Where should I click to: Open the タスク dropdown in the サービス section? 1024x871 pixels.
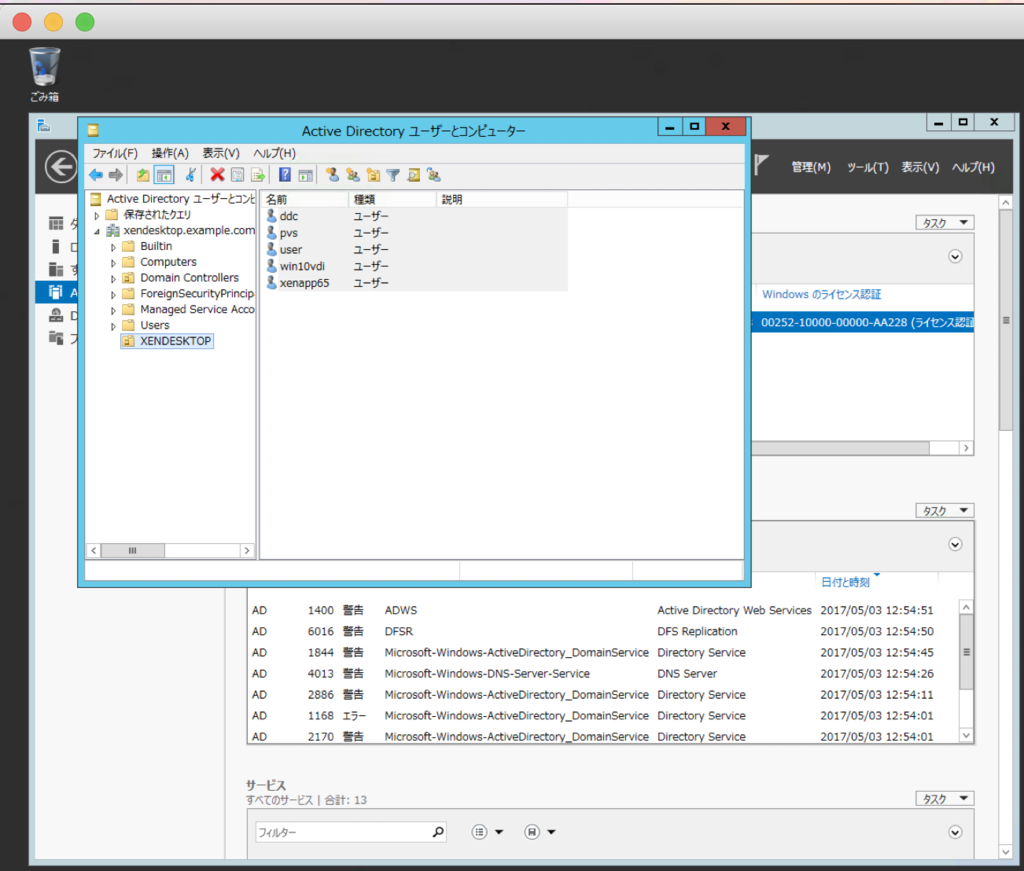944,799
